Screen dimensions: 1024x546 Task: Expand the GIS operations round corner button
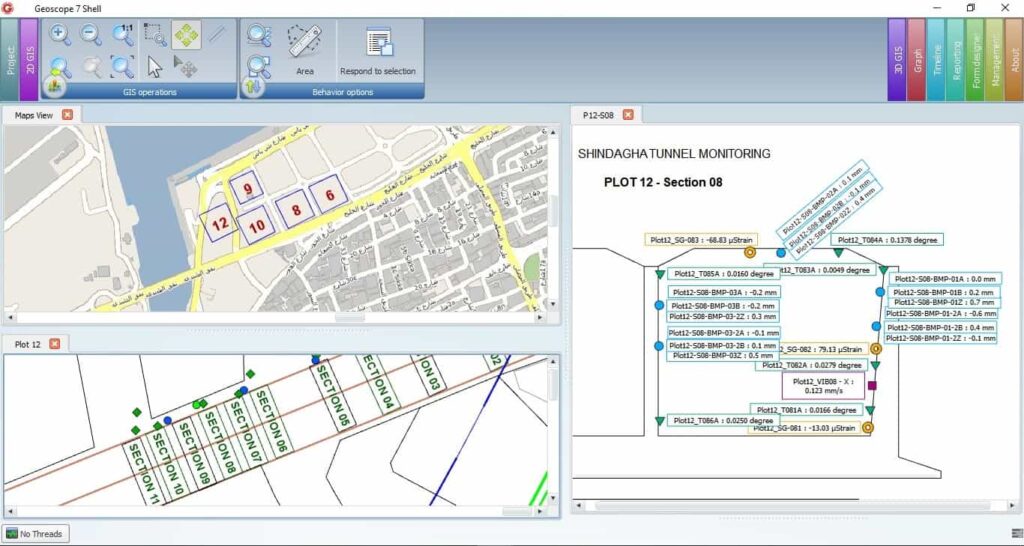(53, 87)
